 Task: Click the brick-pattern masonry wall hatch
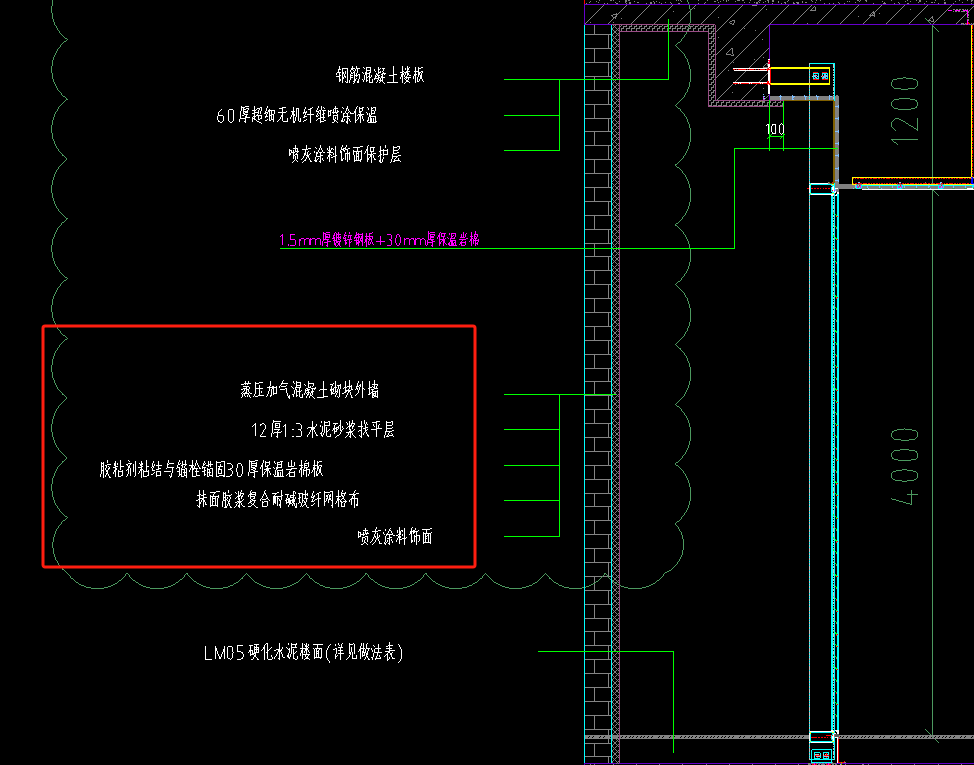click(597, 400)
